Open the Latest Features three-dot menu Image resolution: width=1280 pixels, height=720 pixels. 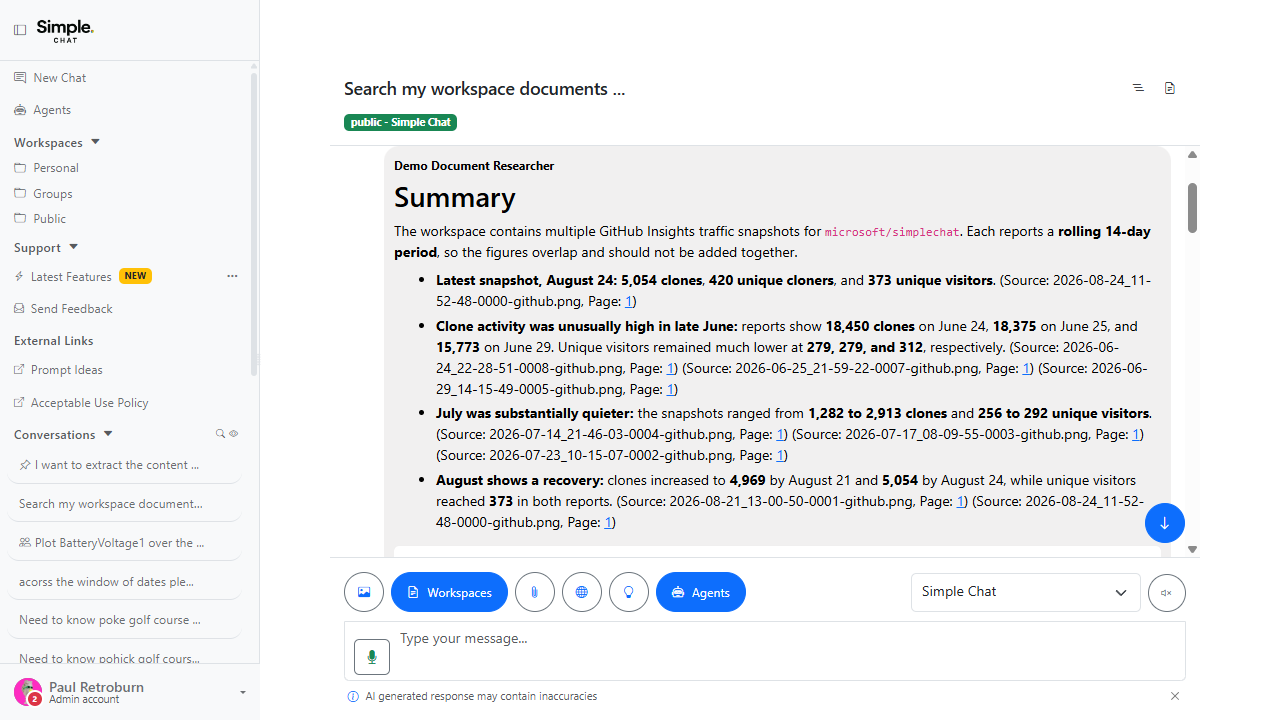(232, 276)
